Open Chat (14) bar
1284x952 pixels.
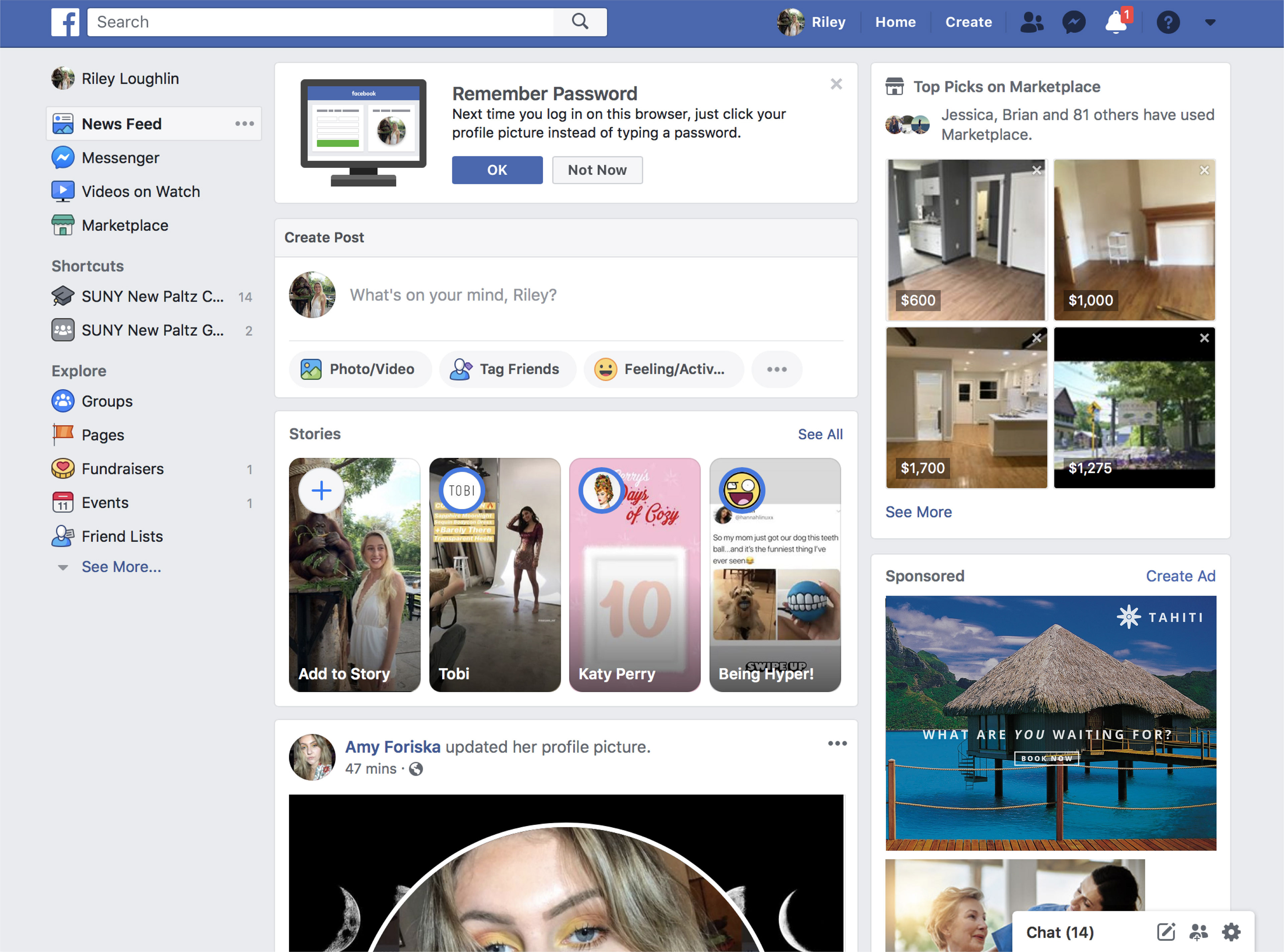1060,932
